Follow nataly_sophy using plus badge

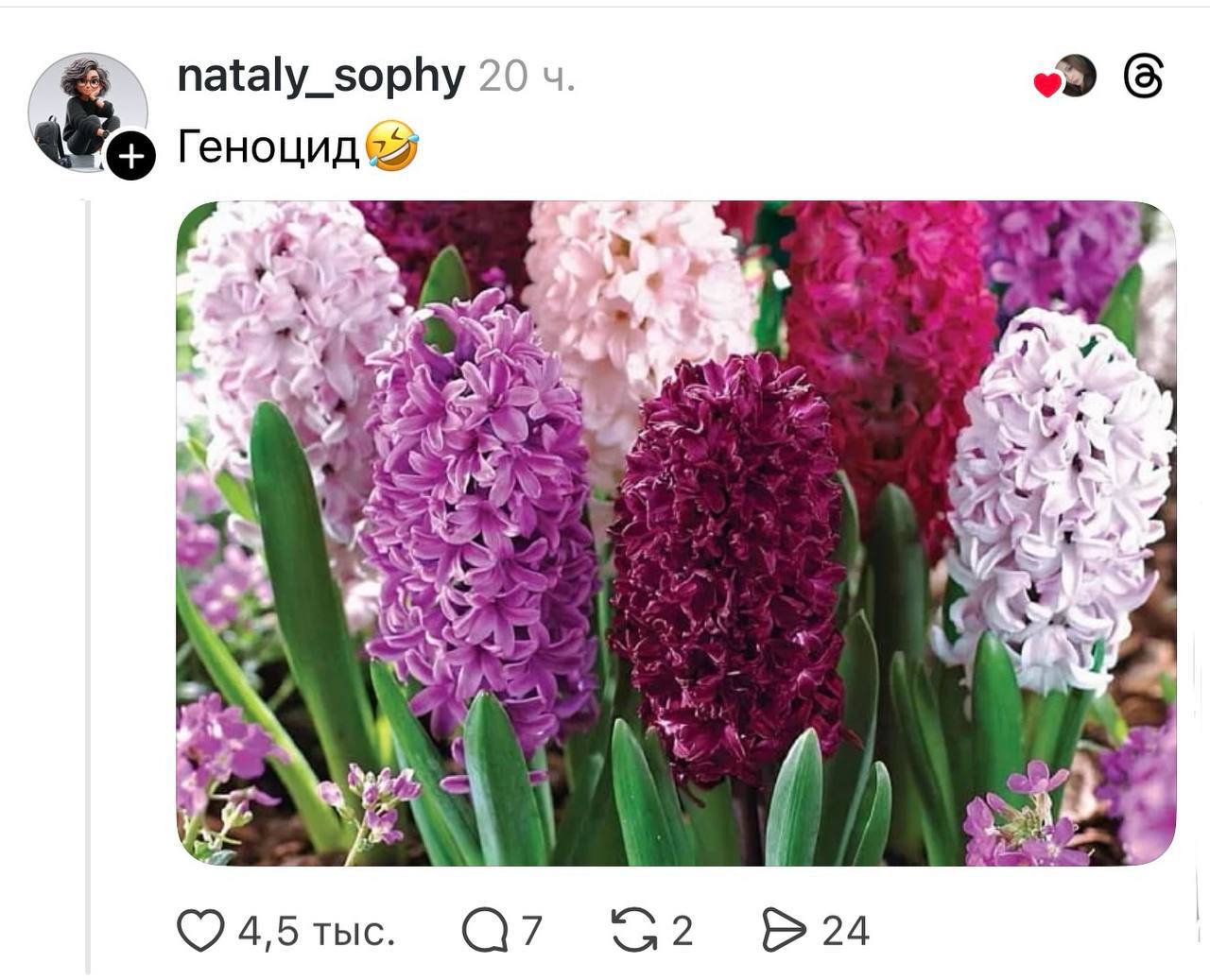130,155
